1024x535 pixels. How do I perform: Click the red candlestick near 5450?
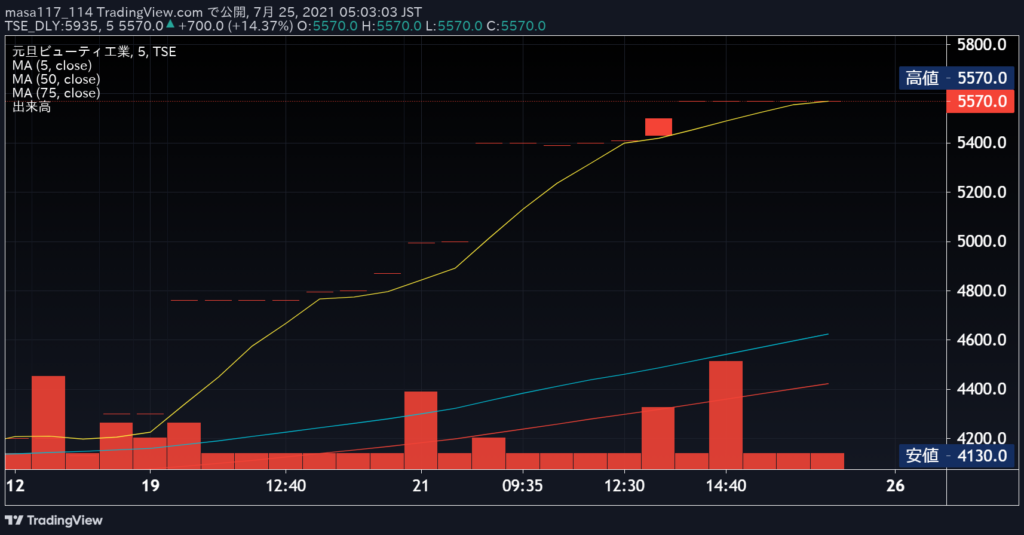tap(658, 127)
